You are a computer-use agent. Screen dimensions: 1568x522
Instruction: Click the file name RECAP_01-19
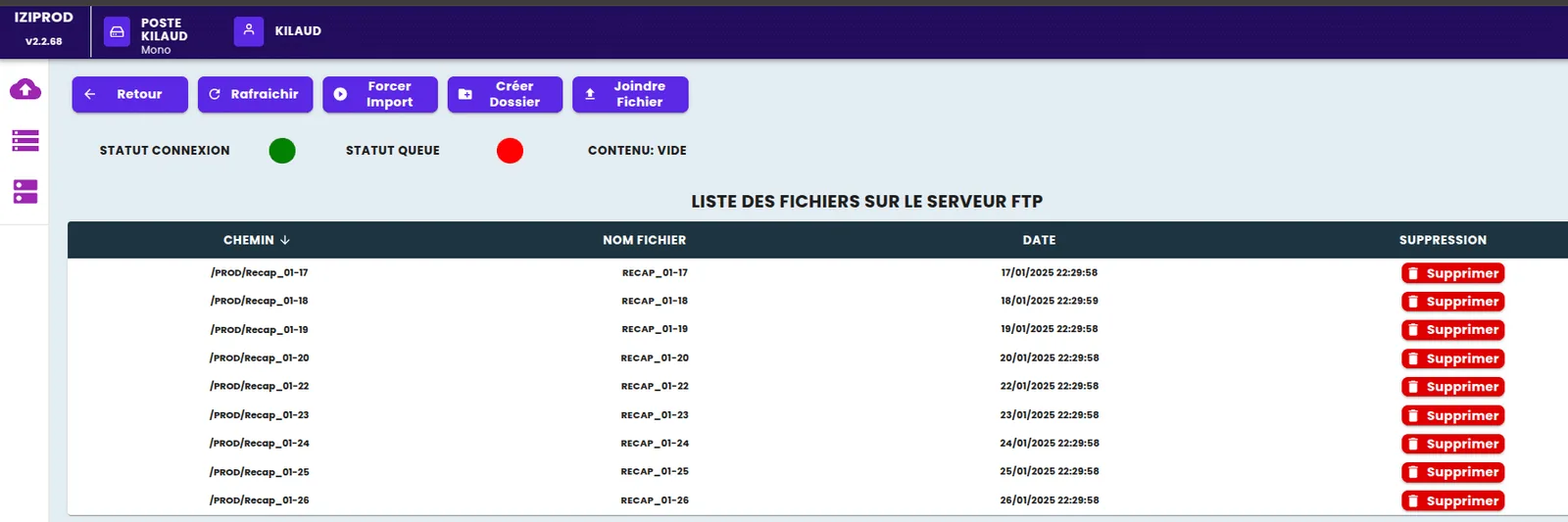[655, 329]
